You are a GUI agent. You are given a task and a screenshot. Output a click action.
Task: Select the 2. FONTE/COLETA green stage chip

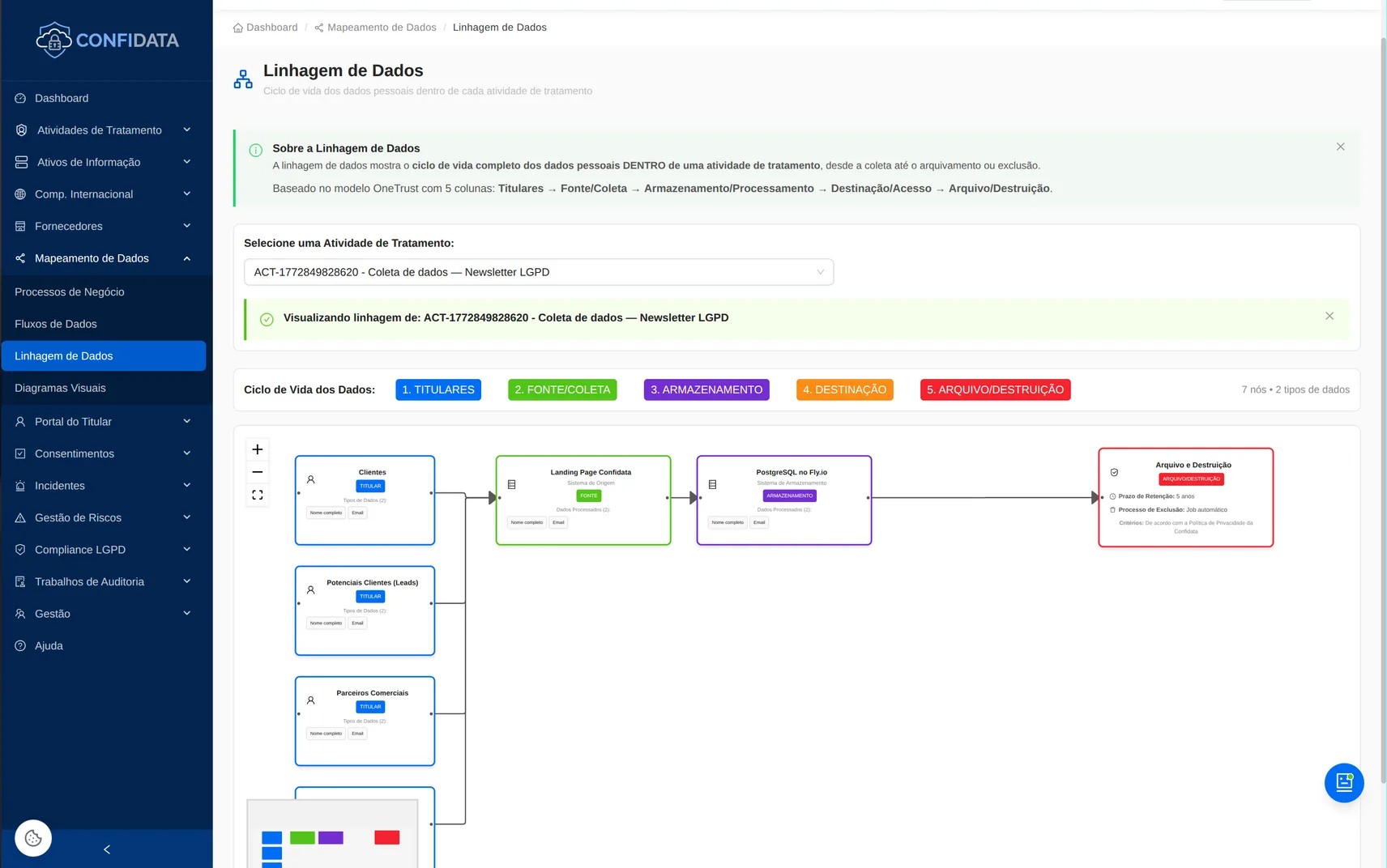(x=561, y=389)
